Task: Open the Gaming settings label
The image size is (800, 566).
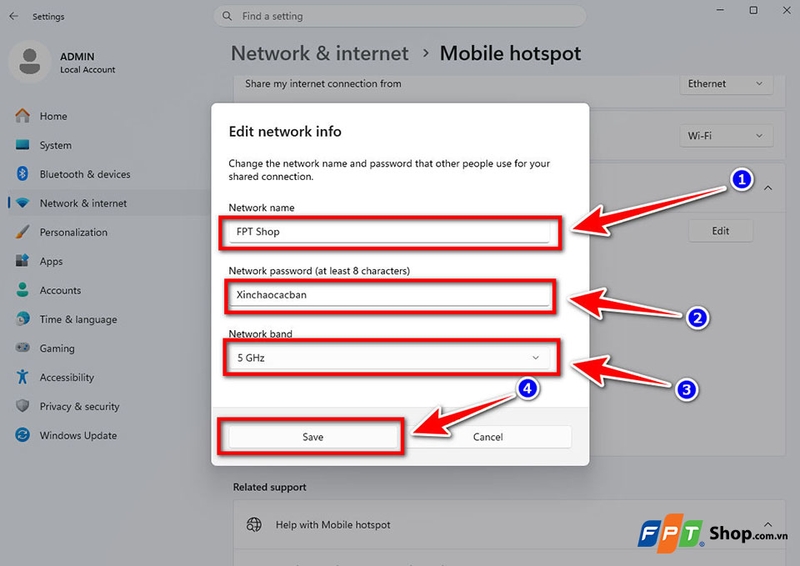Action: (57, 349)
